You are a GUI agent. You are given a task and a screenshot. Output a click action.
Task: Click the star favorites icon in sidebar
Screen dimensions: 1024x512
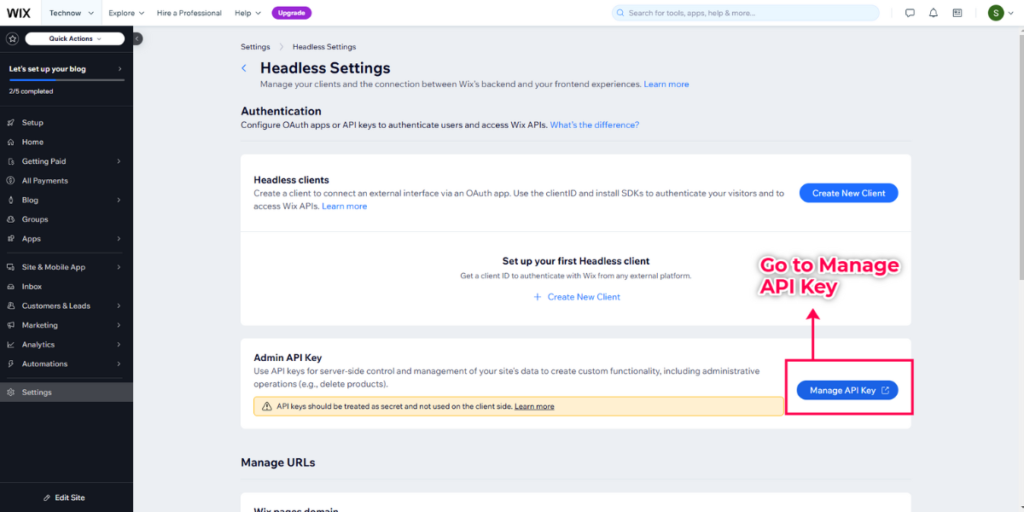pyautogui.click(x=12, y=39)
